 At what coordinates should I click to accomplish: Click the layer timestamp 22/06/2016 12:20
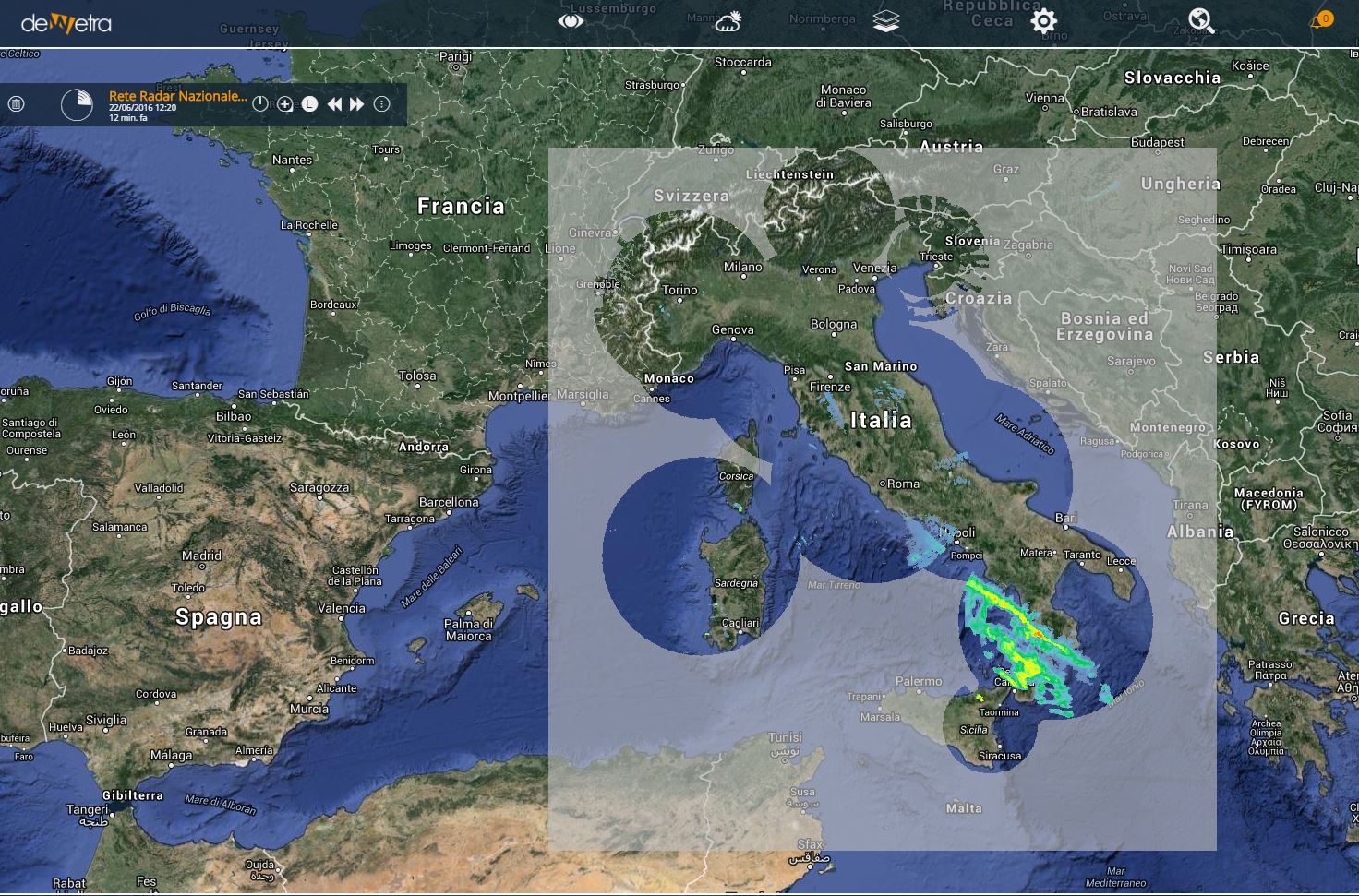(142, 108)
